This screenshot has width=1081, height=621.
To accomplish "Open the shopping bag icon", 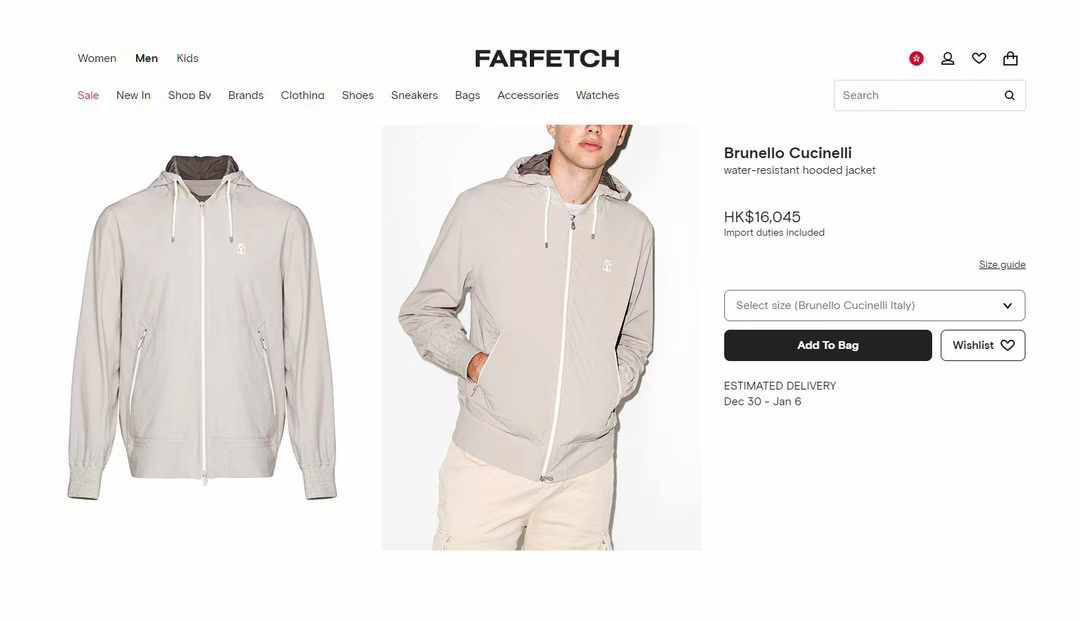I will click(1011, 59).
